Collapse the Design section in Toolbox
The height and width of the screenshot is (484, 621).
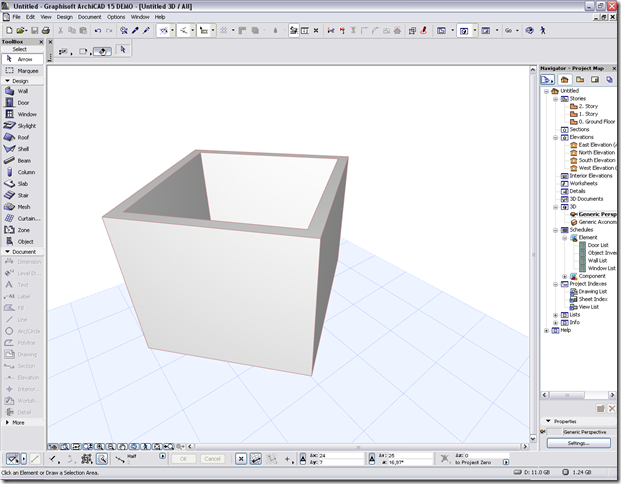tap(7, 81)
